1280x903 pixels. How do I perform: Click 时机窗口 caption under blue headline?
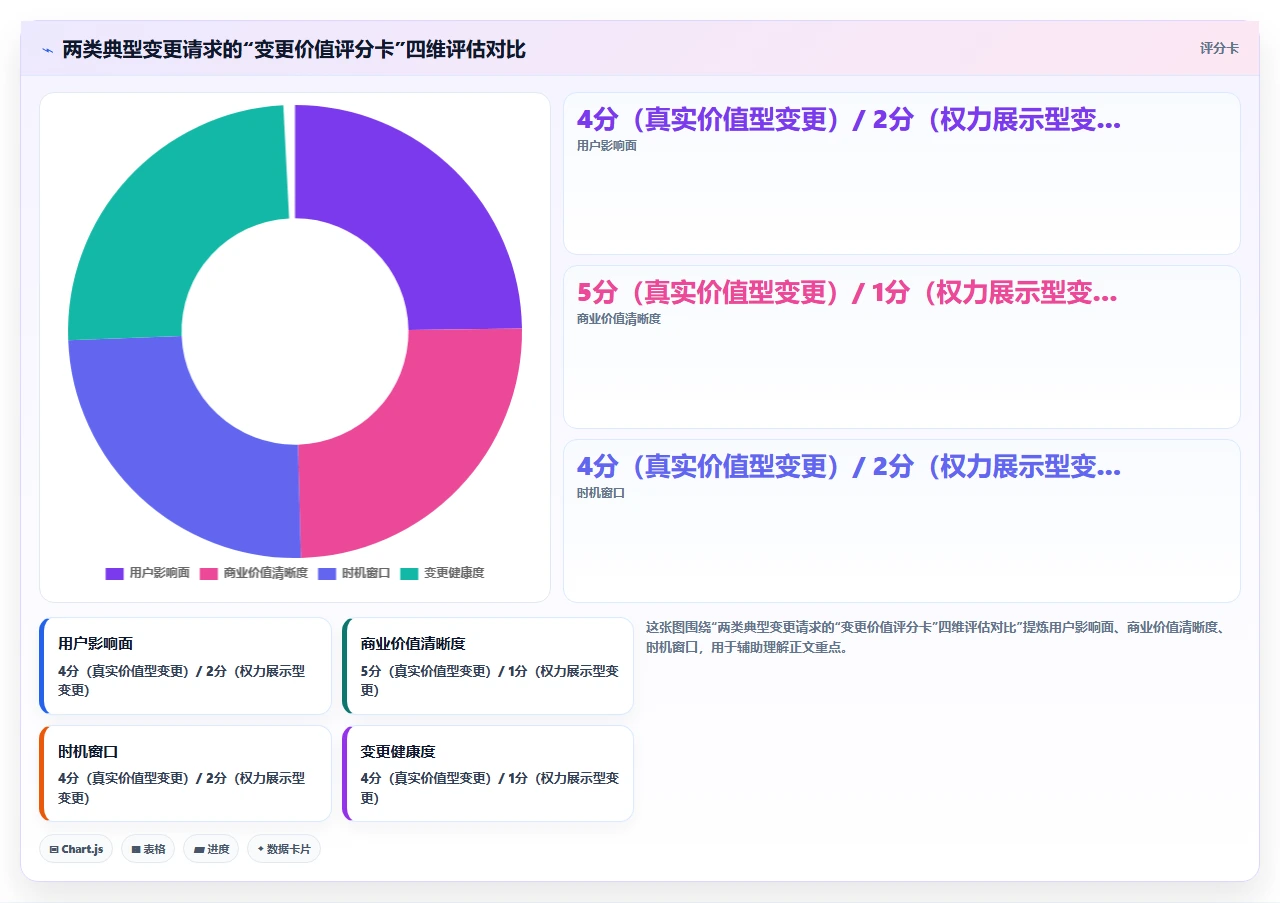click(x=601, y=493)
